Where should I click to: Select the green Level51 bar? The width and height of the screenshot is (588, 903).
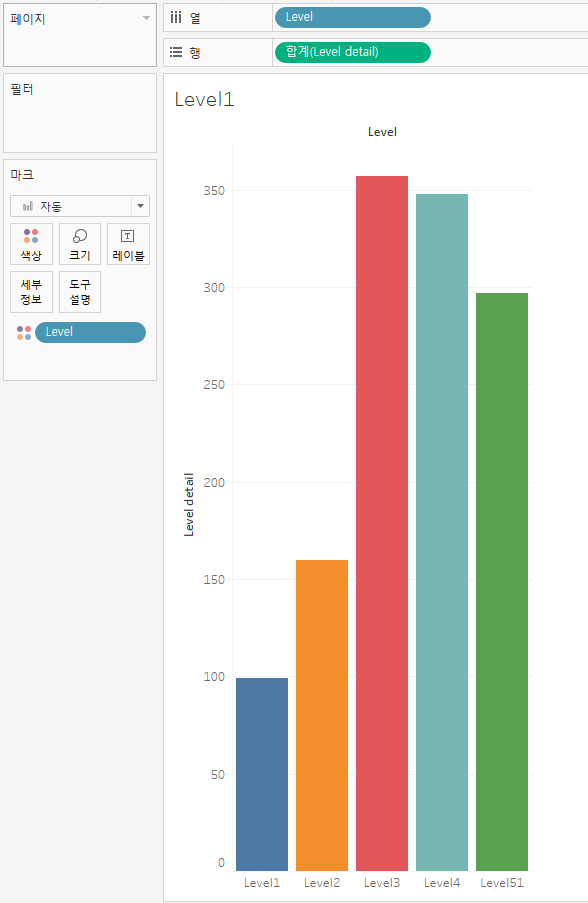click(x=502, y=582)
